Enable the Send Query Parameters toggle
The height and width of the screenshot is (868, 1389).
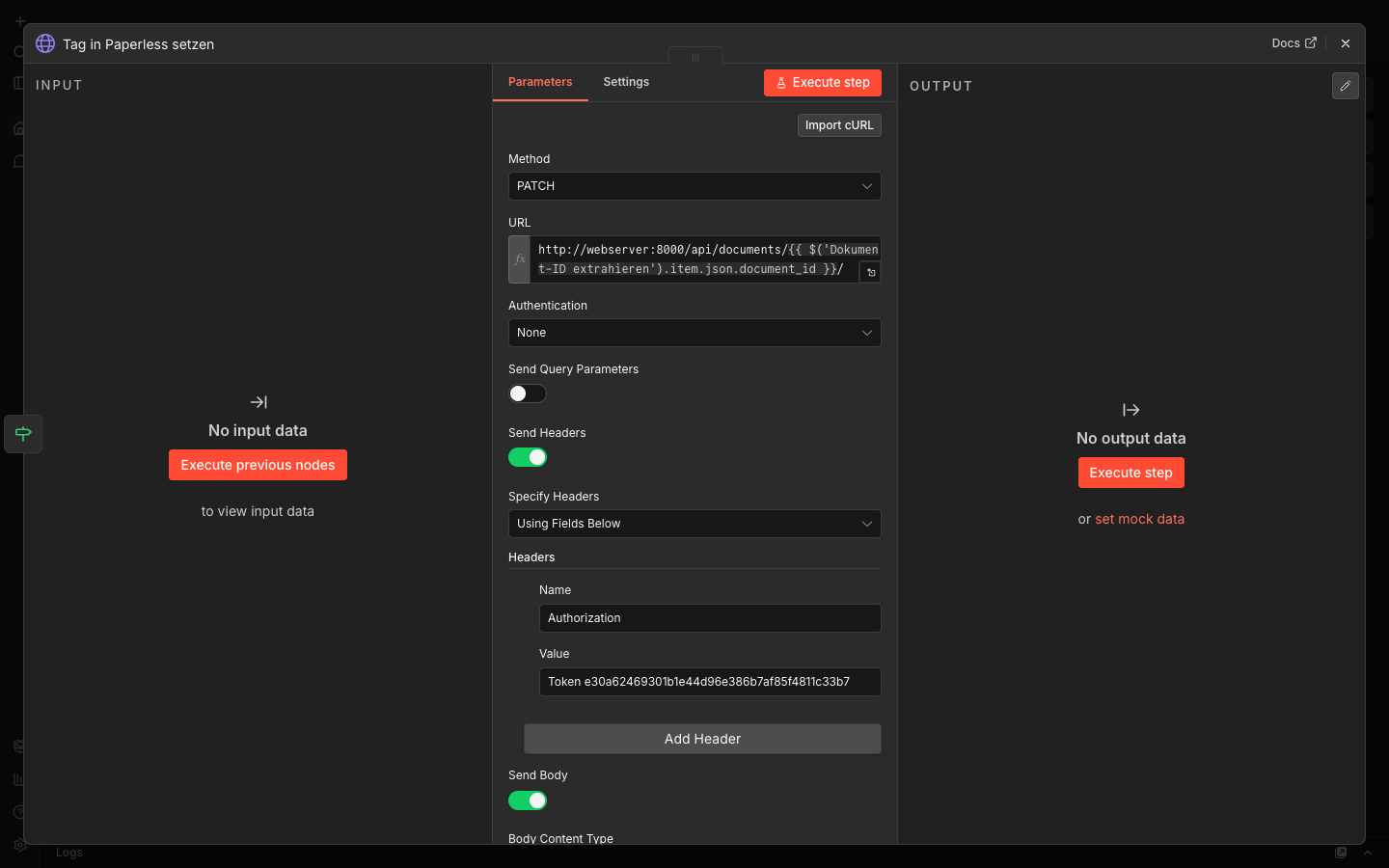tap(527, 393)
